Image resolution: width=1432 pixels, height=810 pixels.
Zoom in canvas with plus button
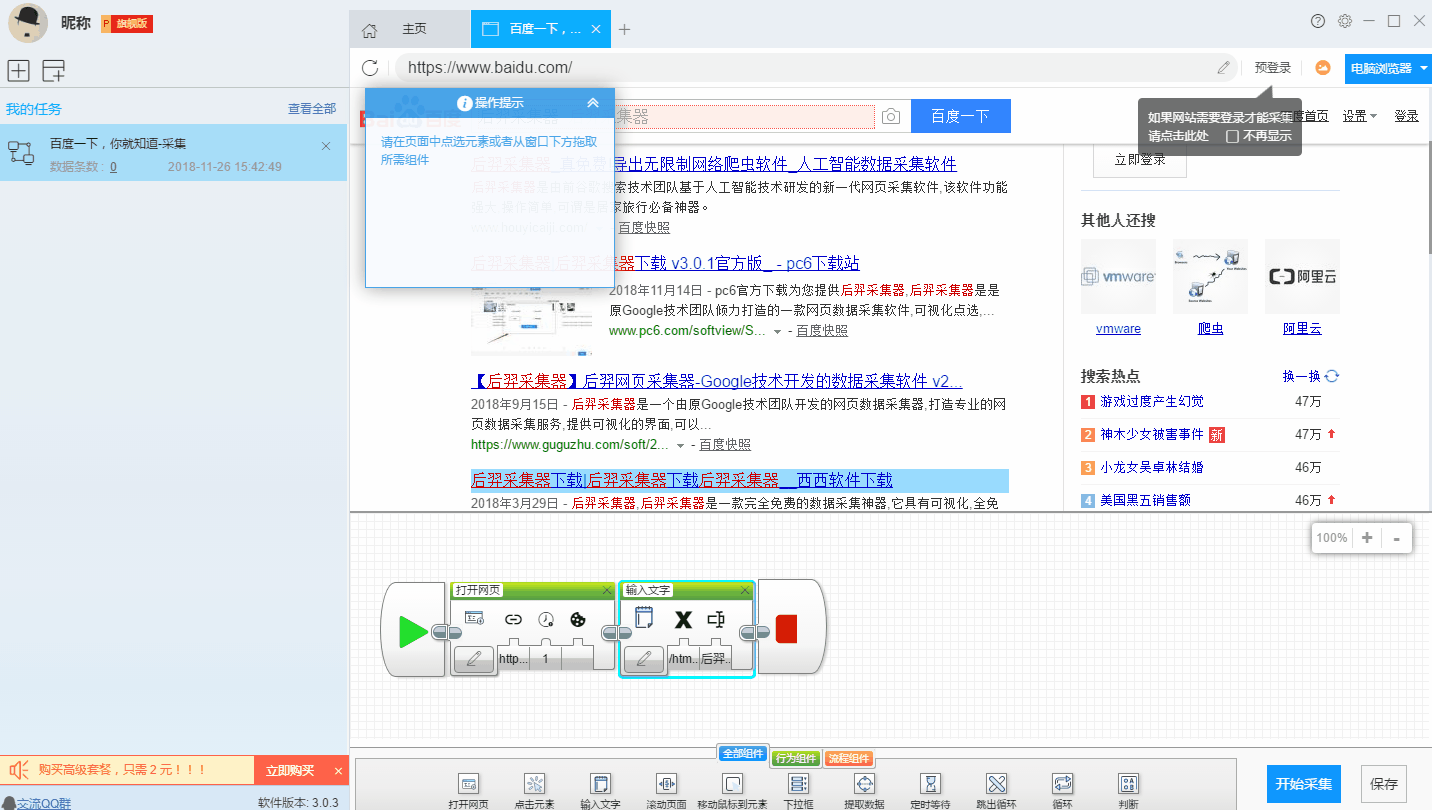[x=1367, y=538]
